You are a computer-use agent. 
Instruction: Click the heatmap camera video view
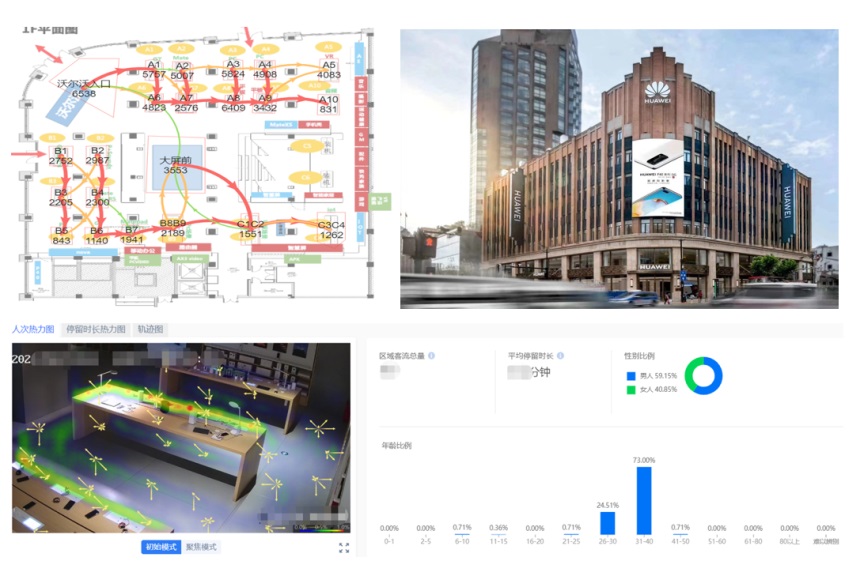[181, 438]
